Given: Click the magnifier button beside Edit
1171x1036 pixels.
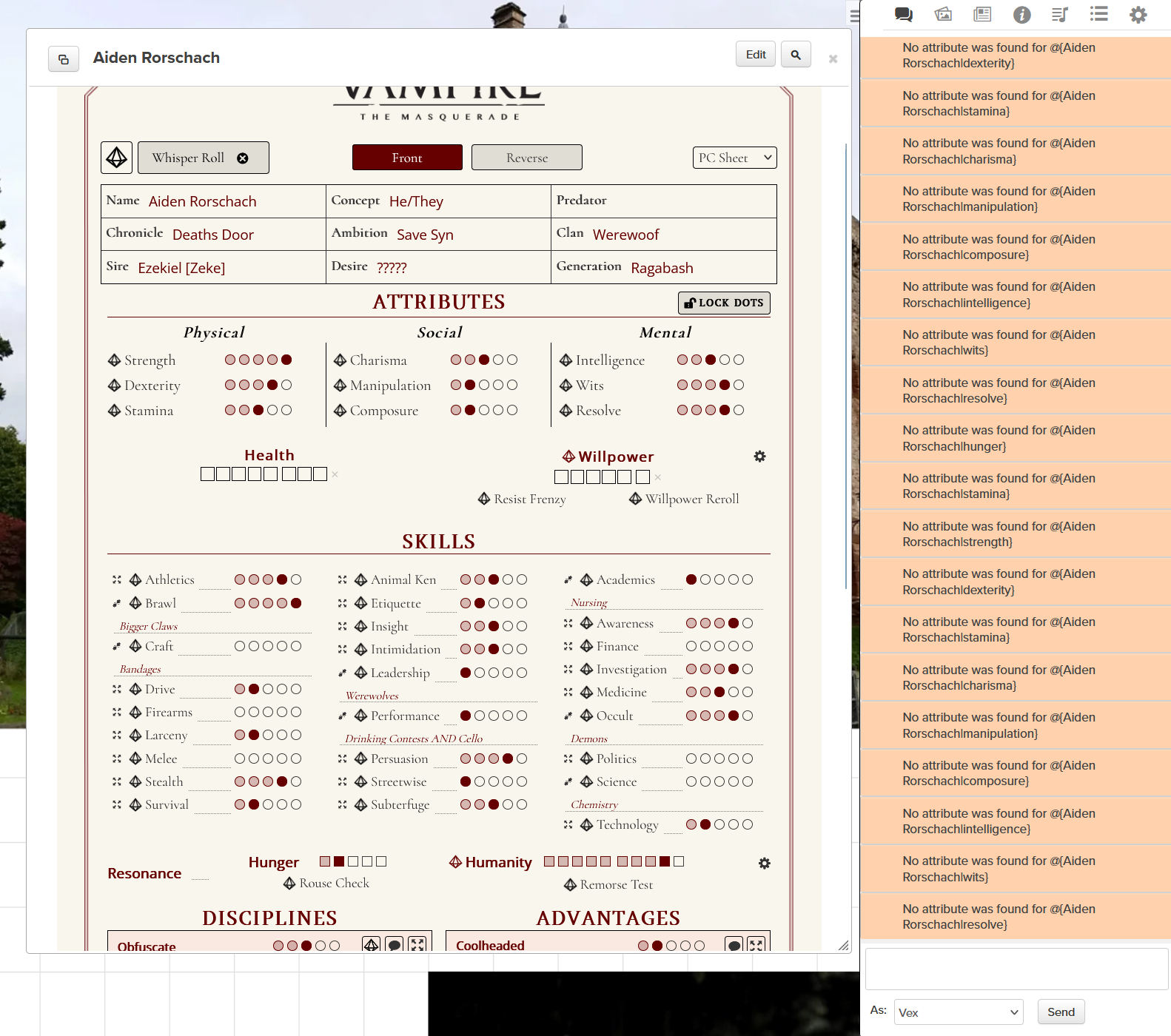Looking at the screenshot, I should 796,55.
